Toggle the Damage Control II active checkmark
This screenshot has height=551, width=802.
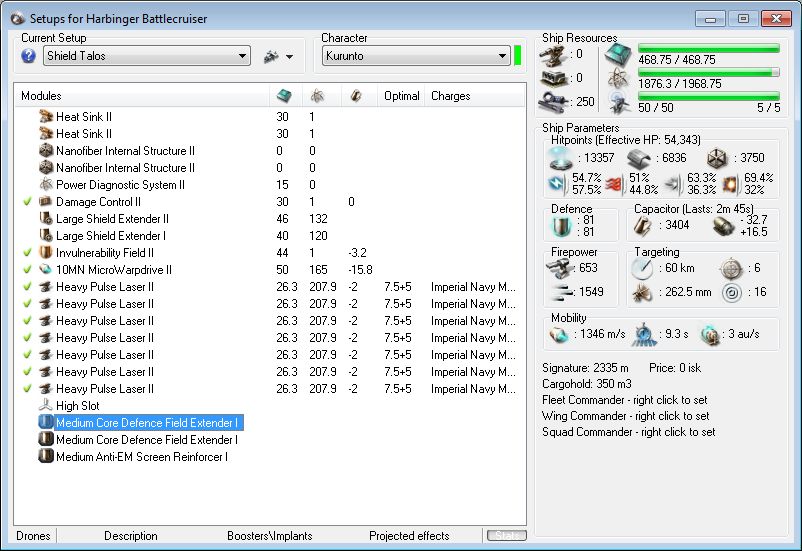point(28,202)
